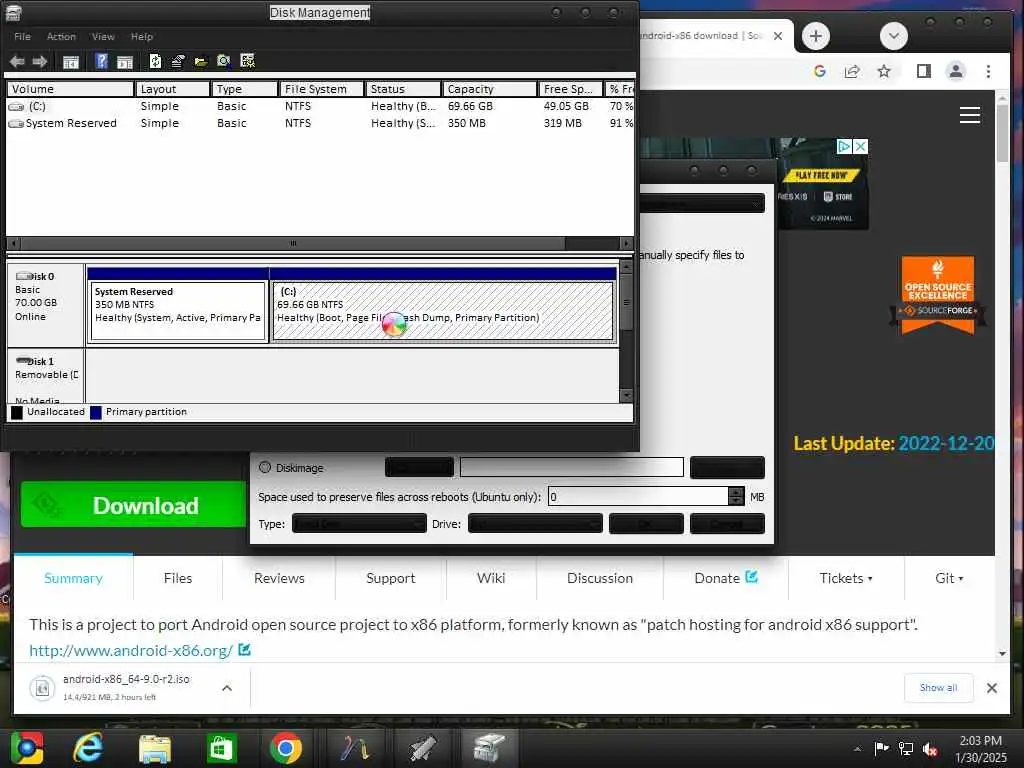Select the (C:) 69.66 GB partition block
Viewport: 1024px width, 768px height.
click(x=443, y=312)
